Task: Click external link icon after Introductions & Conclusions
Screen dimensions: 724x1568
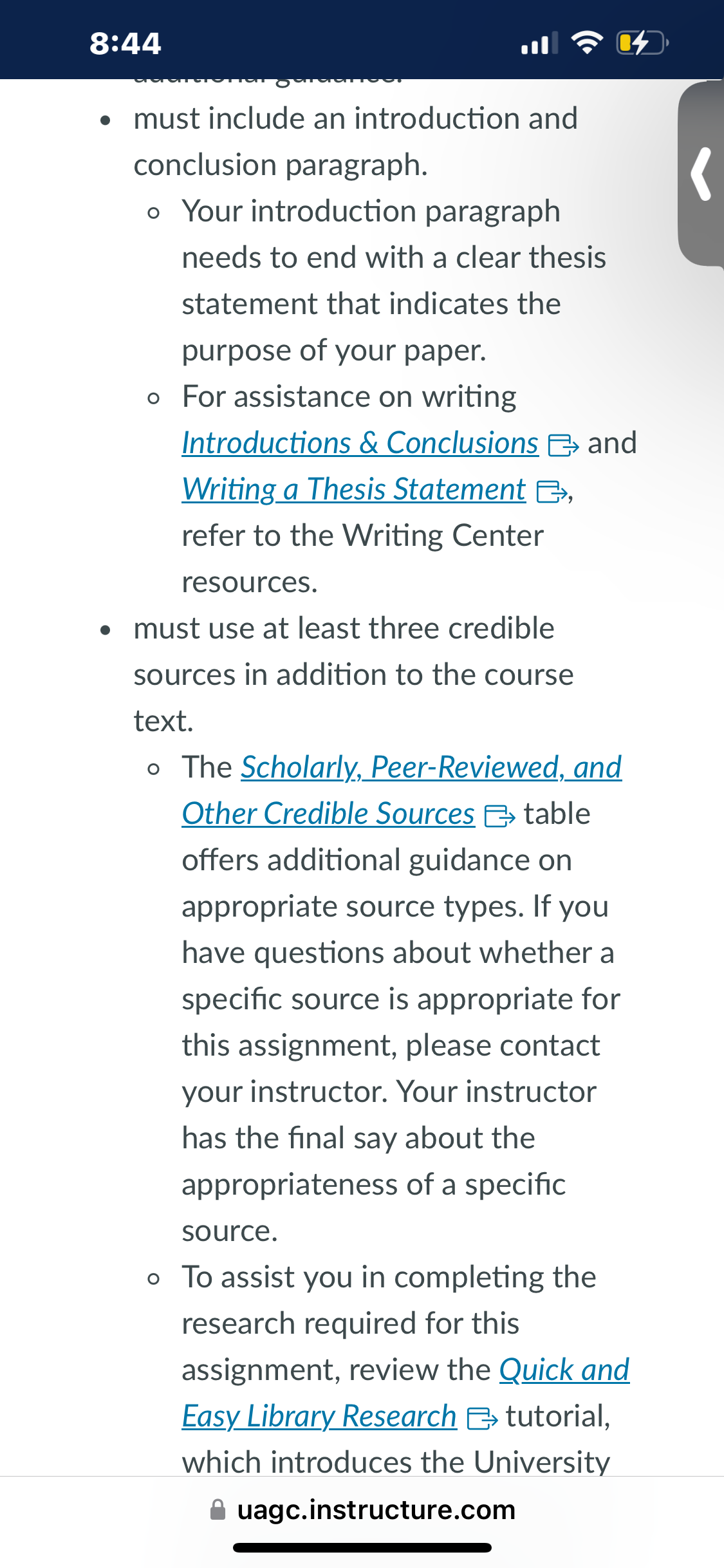Action: (x=563, y=445)
